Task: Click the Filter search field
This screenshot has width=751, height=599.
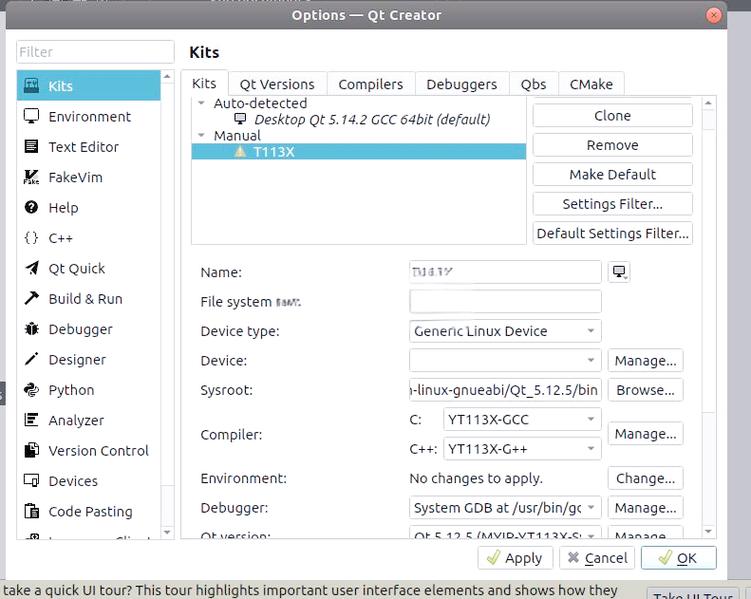Action: [95, 52]
